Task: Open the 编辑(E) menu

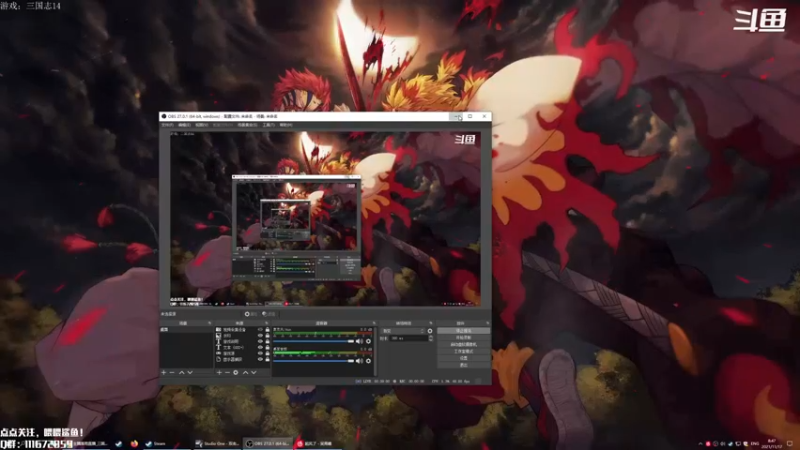Action: tap(184, 124)
